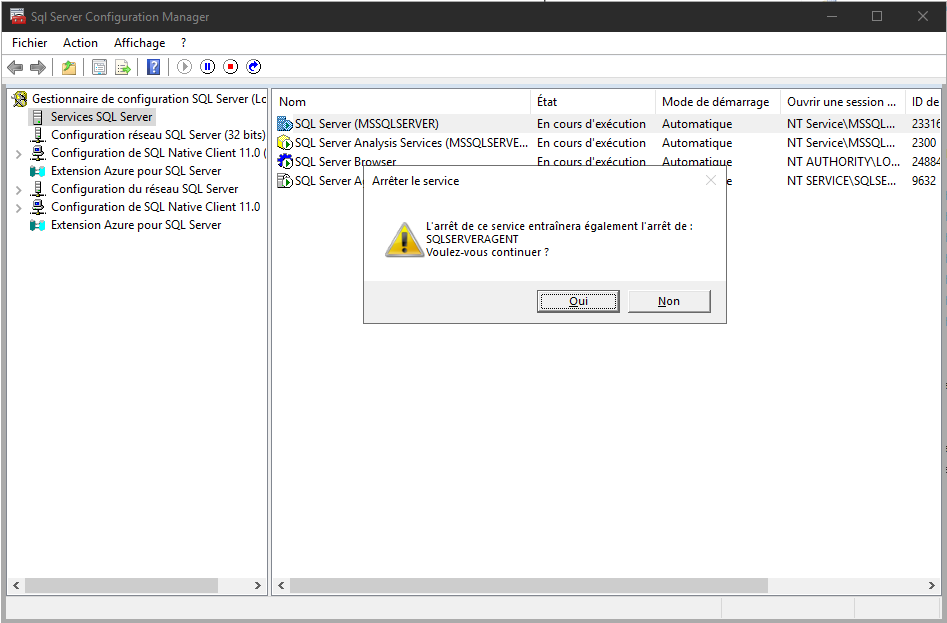Expand the Configuration du réseau SQL Server node
This screenshot has height=623, width=947.
tap(19, 190)
